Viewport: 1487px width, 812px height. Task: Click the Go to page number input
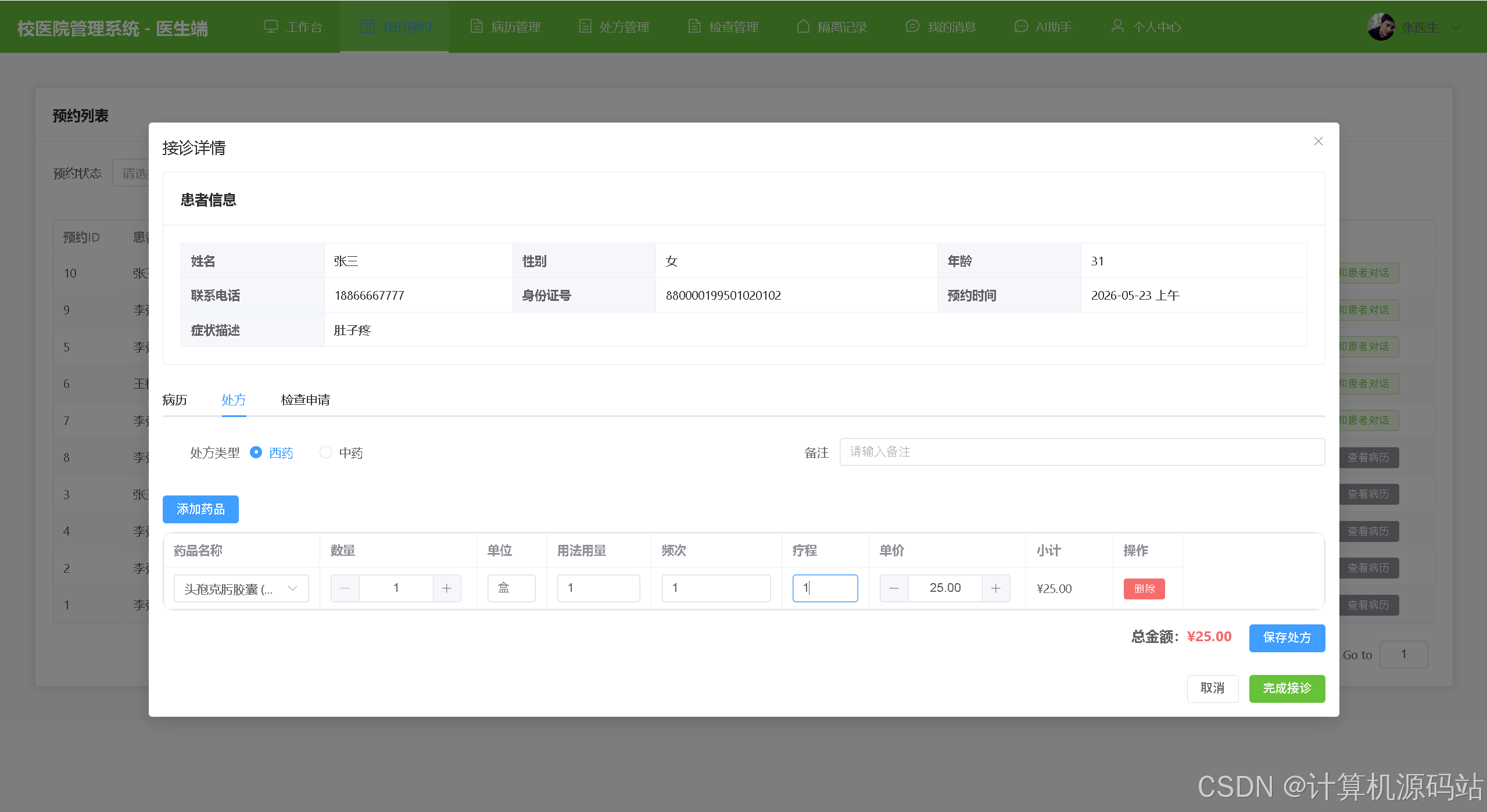coord(1403,655)
